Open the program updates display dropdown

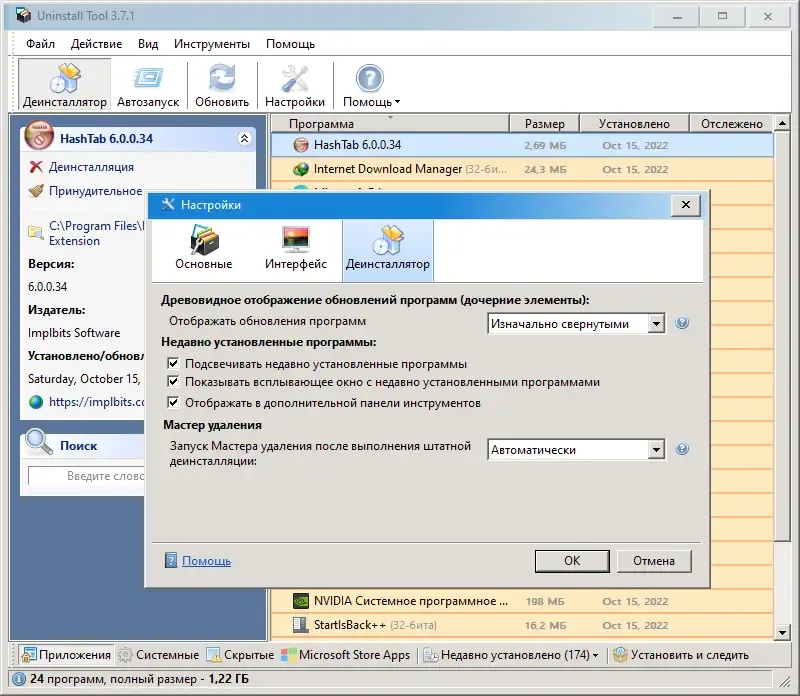click(x=658, y=323)
